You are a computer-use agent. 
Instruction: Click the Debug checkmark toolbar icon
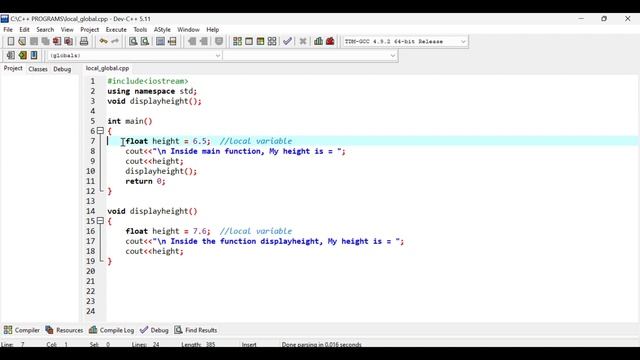287,41
